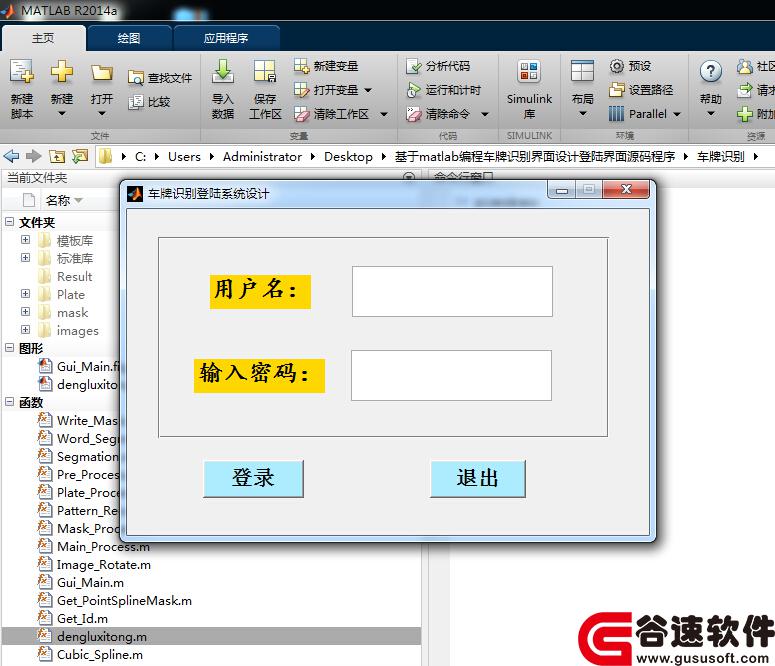Screen dimensions: 775x666
Task: Collapse the 文件夹 group
Action: [x=9, y=222]
